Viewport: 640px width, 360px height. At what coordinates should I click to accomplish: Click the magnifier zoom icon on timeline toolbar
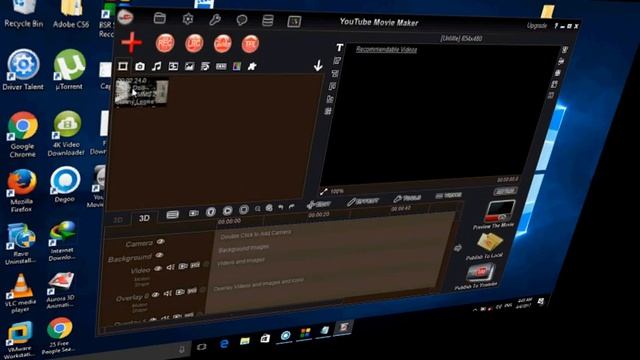click(258, 209)
